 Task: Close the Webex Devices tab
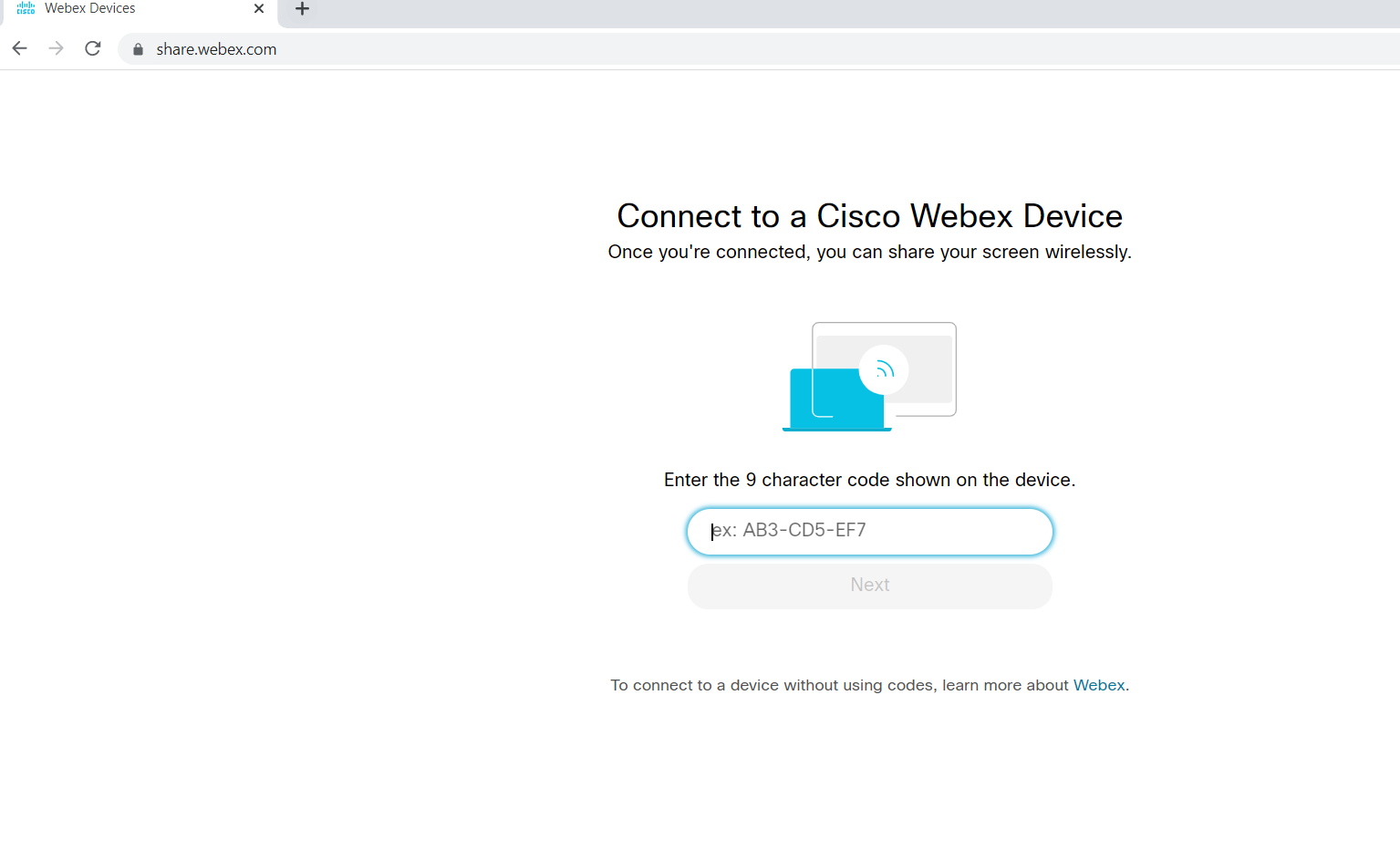point(259,8)
